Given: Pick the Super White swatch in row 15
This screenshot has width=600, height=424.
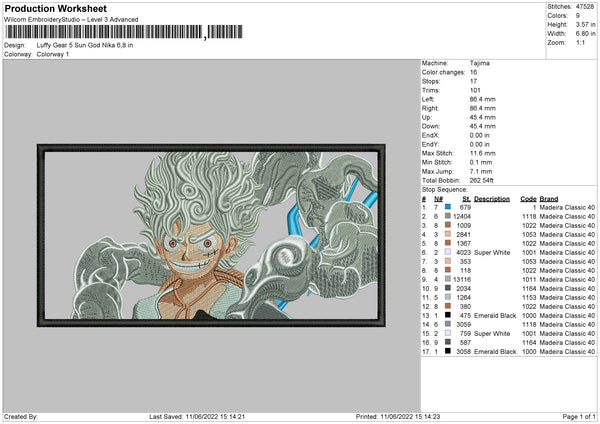Looking at the screenshot, I should click(448, 333).
